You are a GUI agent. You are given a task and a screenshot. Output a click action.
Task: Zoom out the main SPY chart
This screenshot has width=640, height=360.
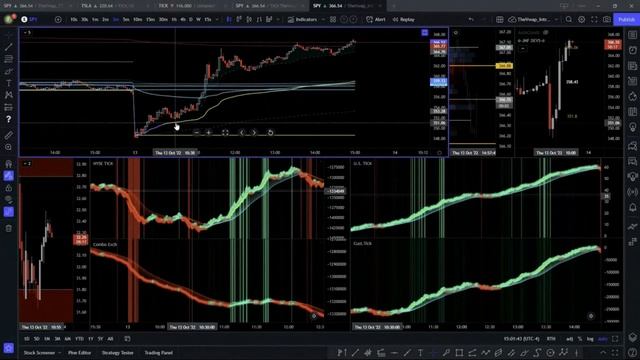(197, 133)
